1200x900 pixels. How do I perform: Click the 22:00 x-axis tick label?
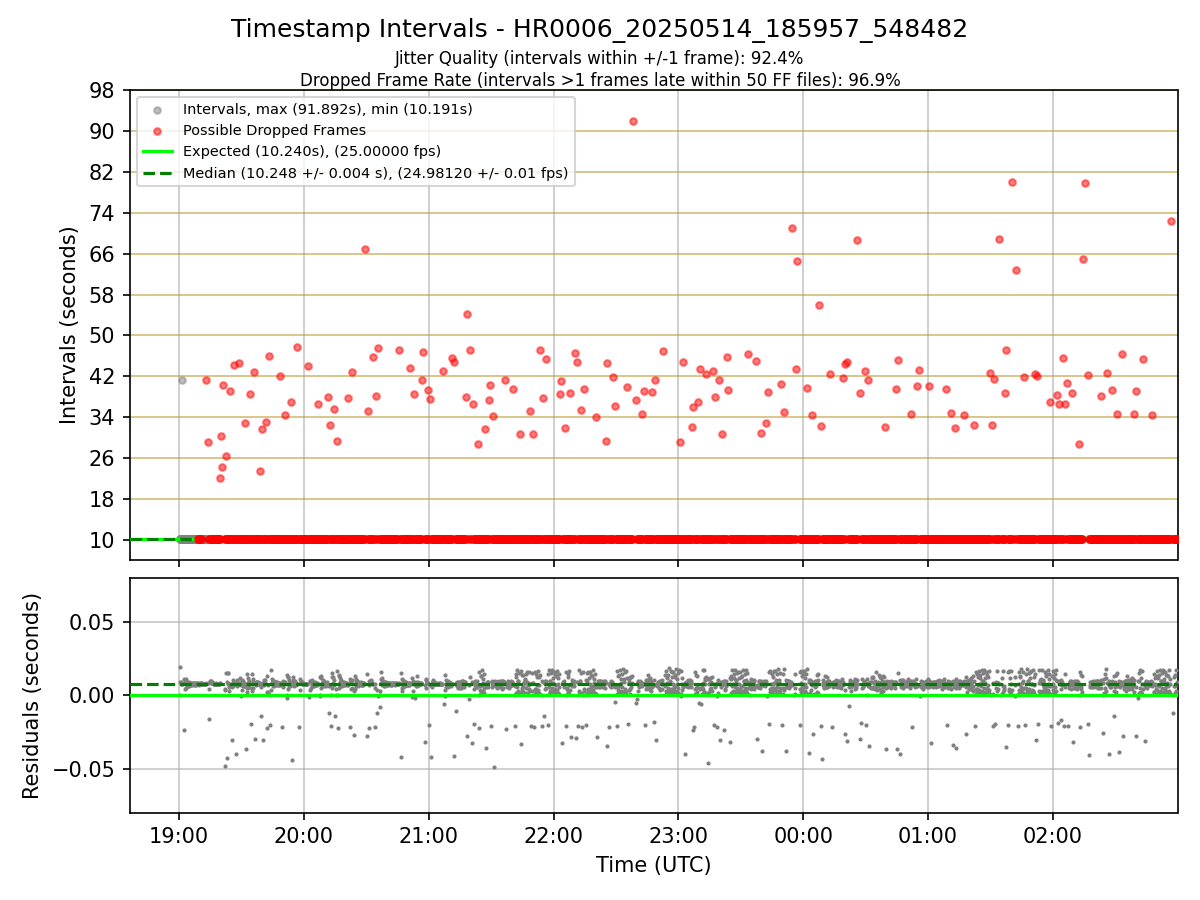point(553,835)
